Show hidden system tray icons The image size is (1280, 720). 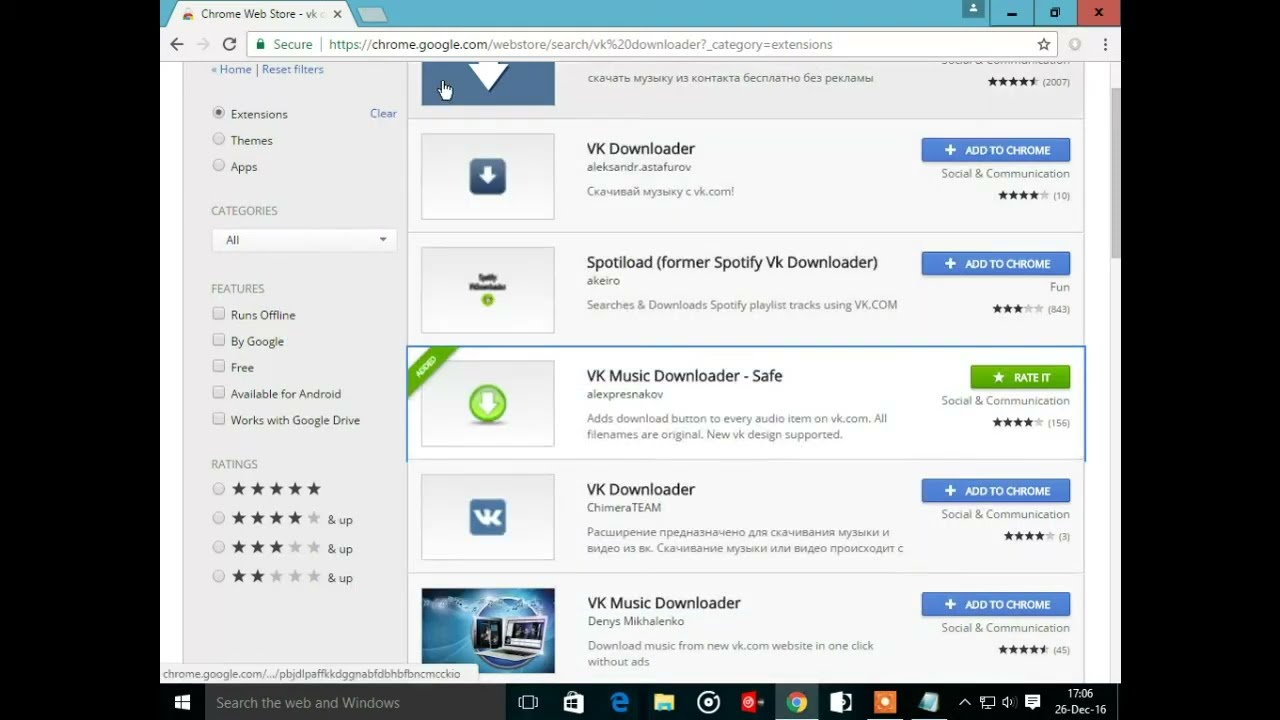pyautogui.click(x=965, y=702)
